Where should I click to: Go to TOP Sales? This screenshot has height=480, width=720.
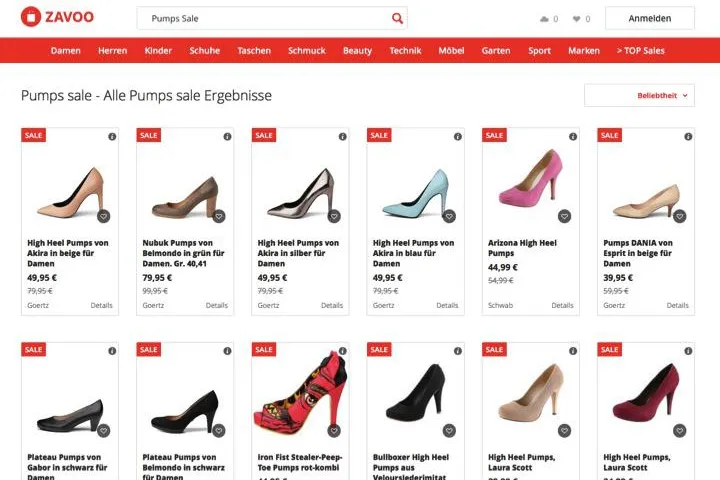click(641, 51)
